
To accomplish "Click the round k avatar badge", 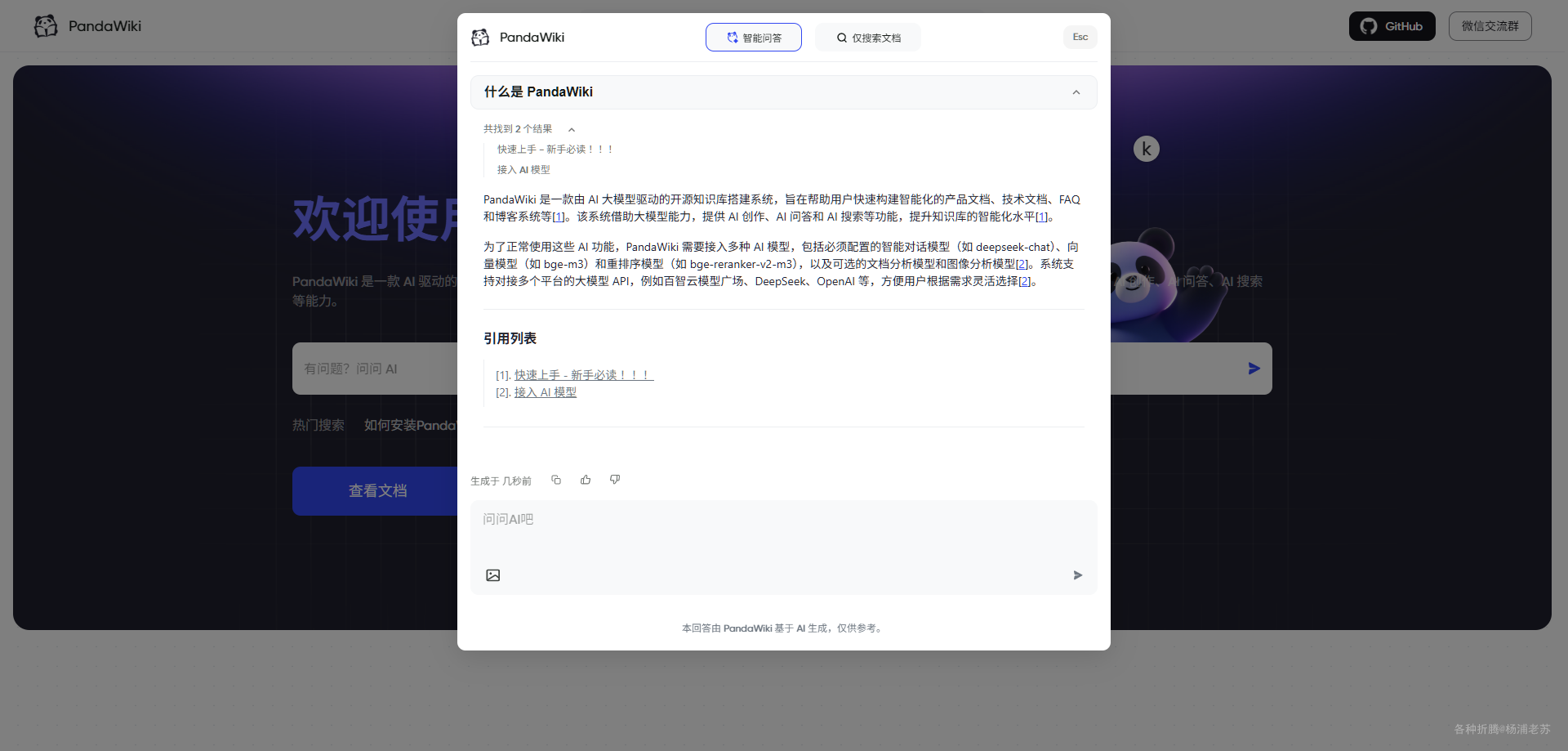I will click(x=1147, y=149).
